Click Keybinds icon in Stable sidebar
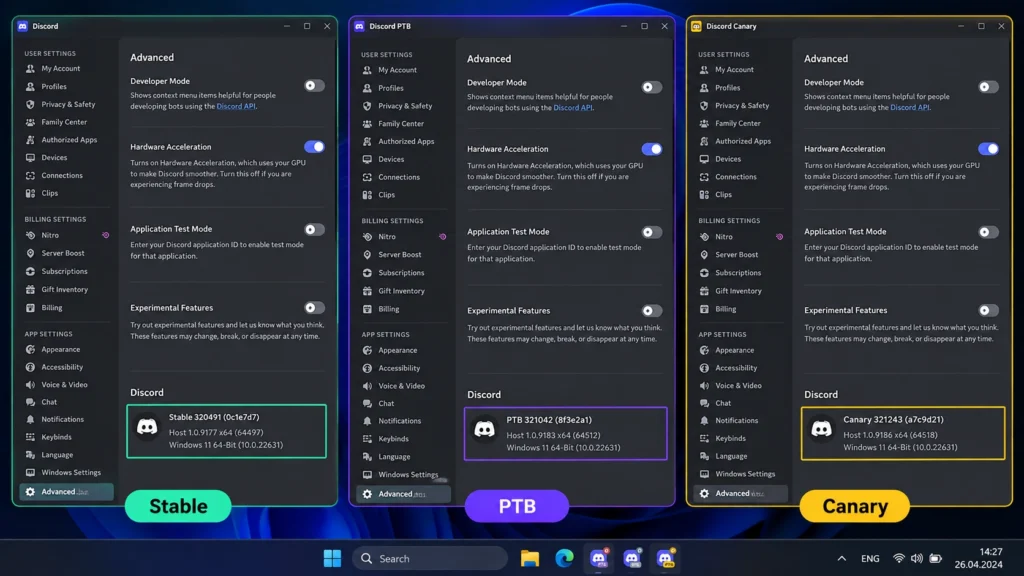This screenshot has width=1024, height=576. click(30, 437)
